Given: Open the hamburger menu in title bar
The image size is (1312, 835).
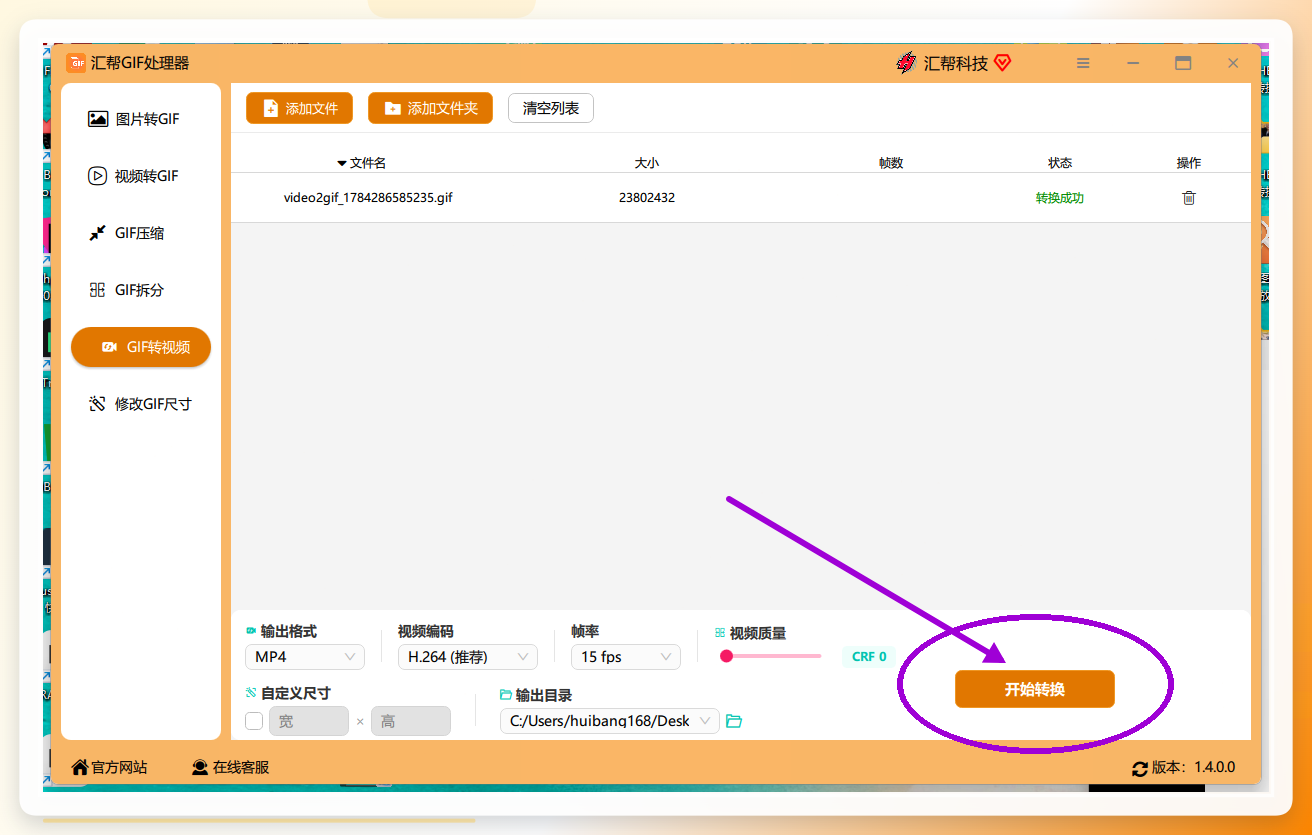Looking at the screenshot, I should pyautogui.click(x=1083, y=63).
